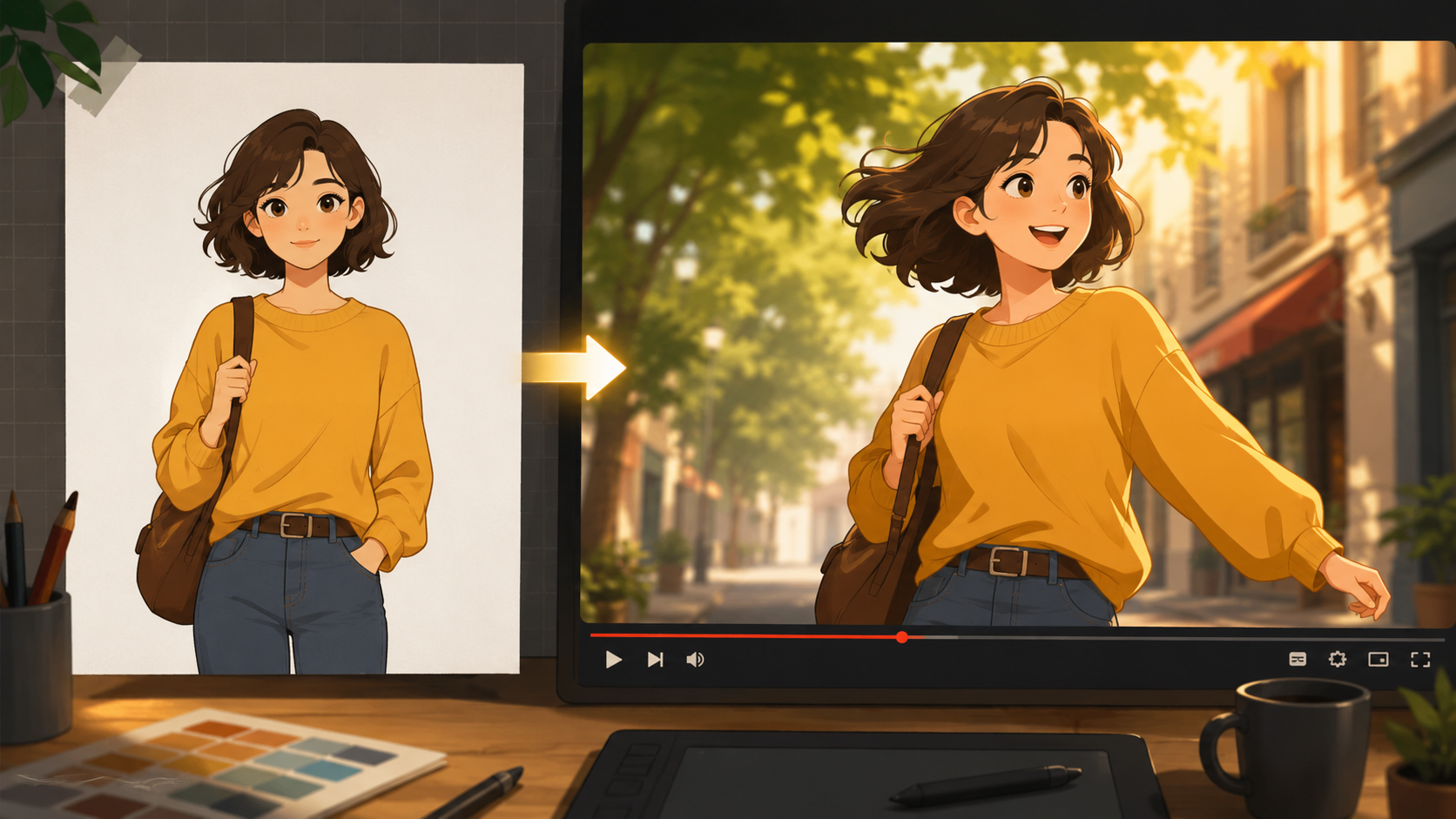This screenshot has height=819, width=1456.
Task: Click the play button in the video player
Action: coord(613,660)
